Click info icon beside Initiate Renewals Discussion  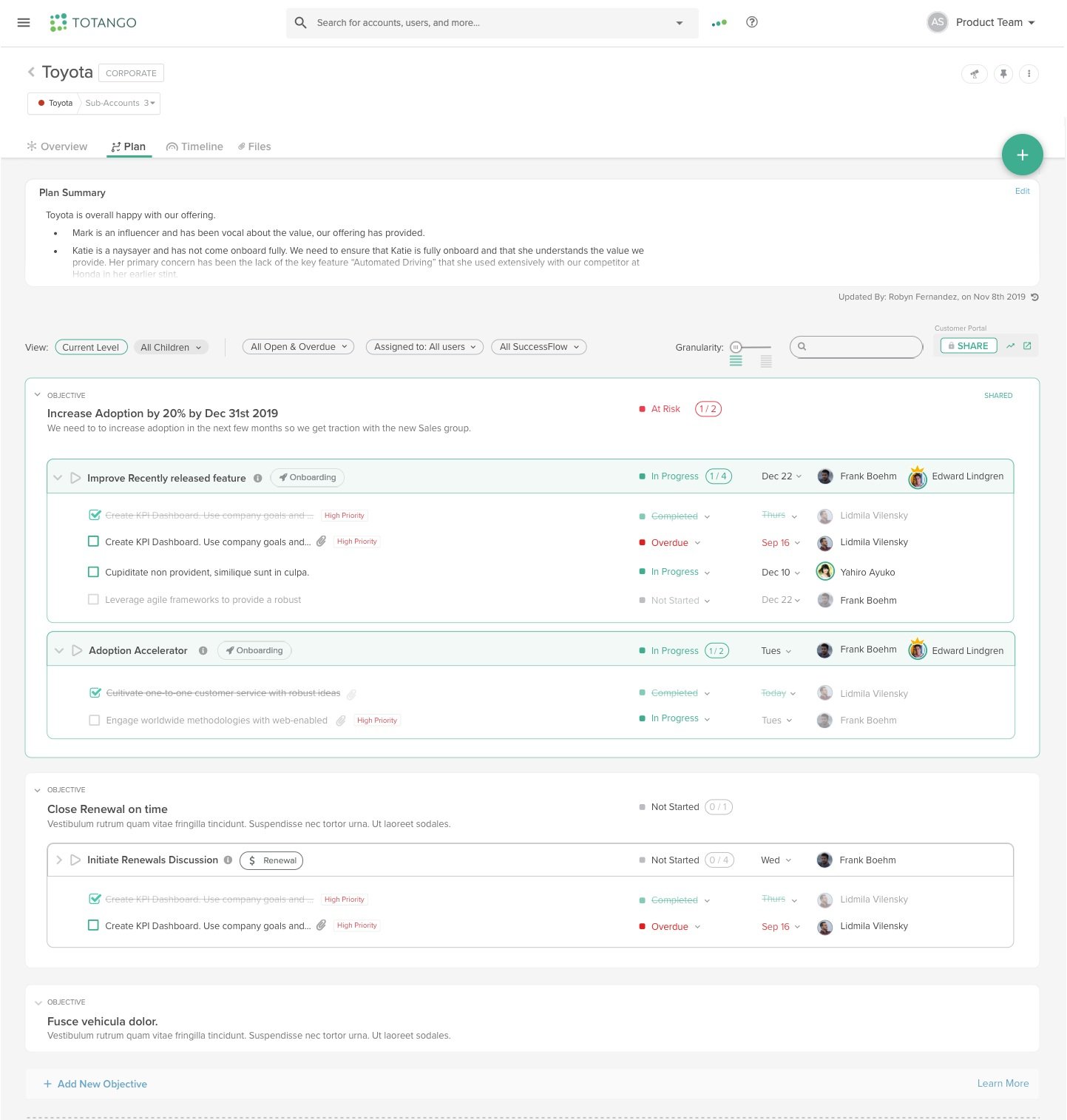coord(228,860)
